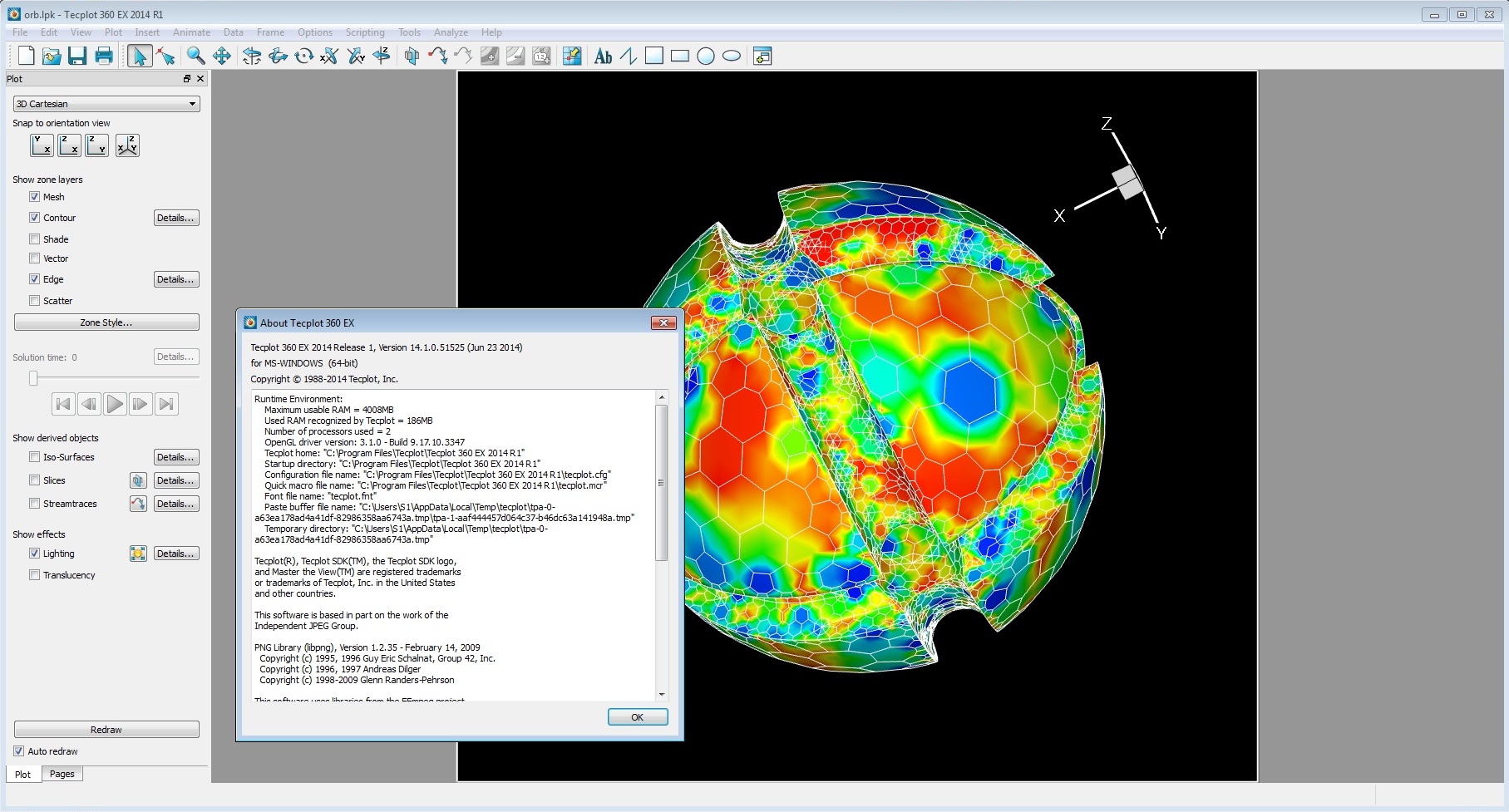Select the Selector arrow tool

pyautogui.click(x=140, y=56)
